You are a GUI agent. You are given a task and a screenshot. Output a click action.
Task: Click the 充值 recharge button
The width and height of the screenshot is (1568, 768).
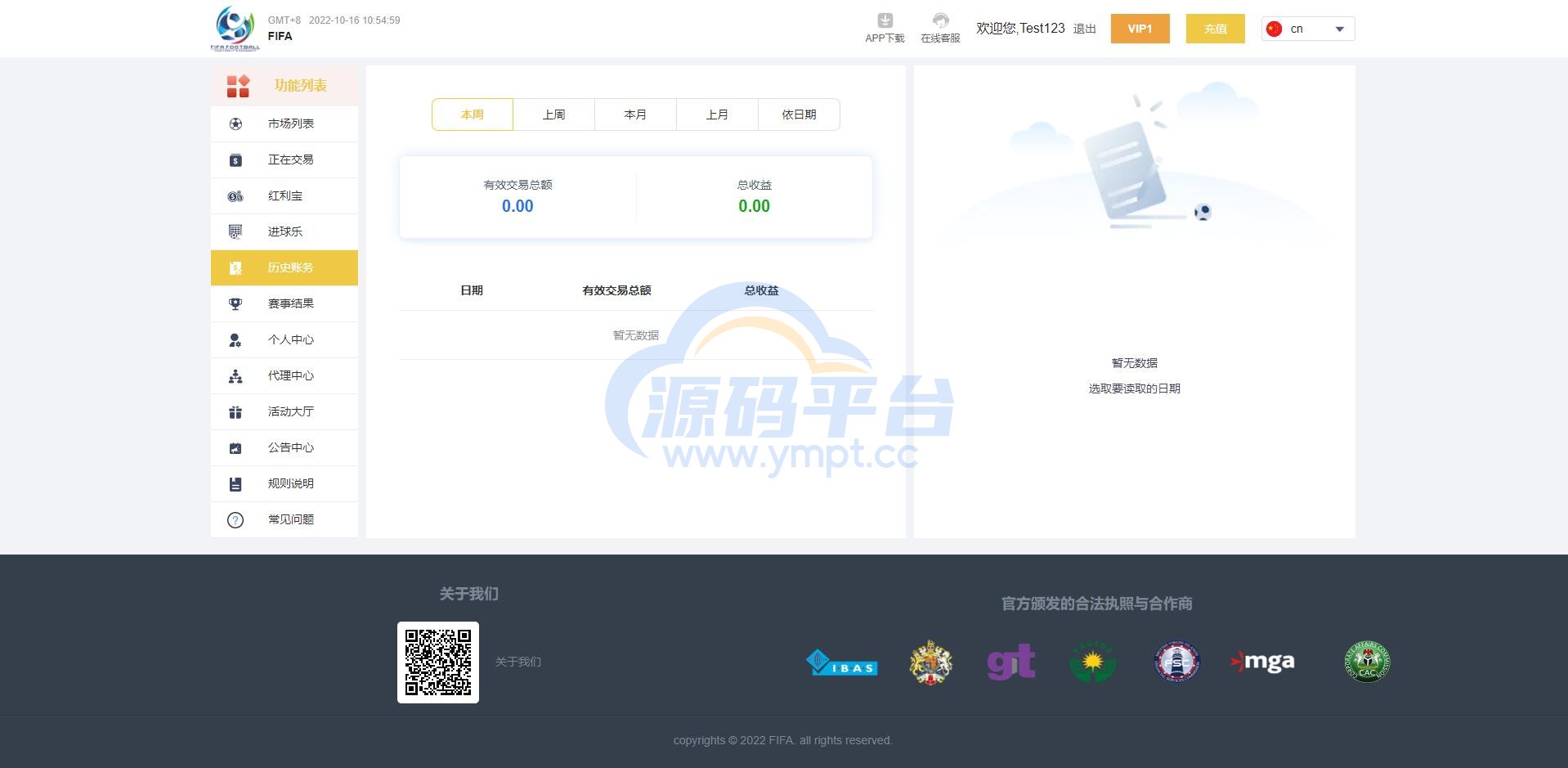[x=1215, y=29]
